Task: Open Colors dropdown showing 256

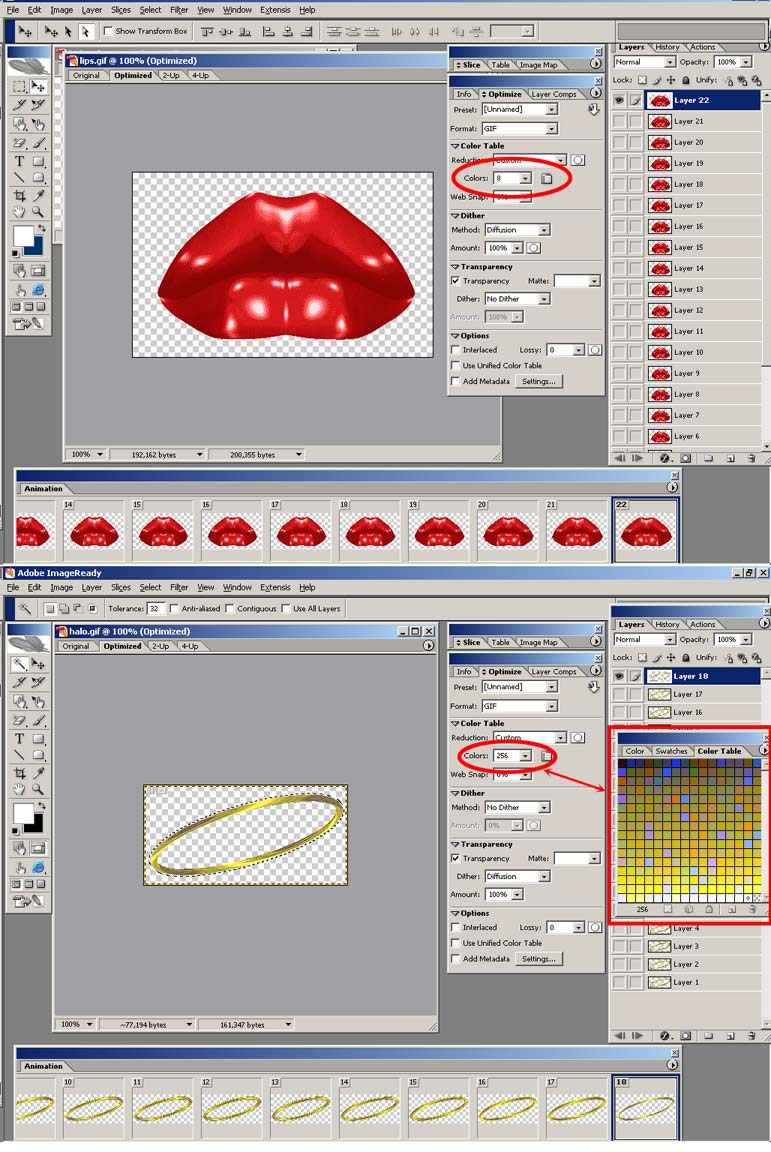Action: [525, 756]
